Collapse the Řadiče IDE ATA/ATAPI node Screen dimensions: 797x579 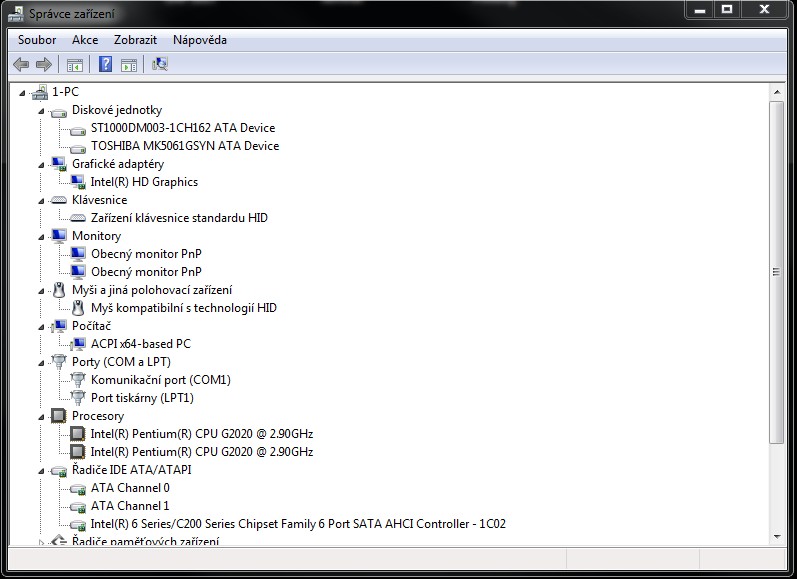click(x=41, y=471)
